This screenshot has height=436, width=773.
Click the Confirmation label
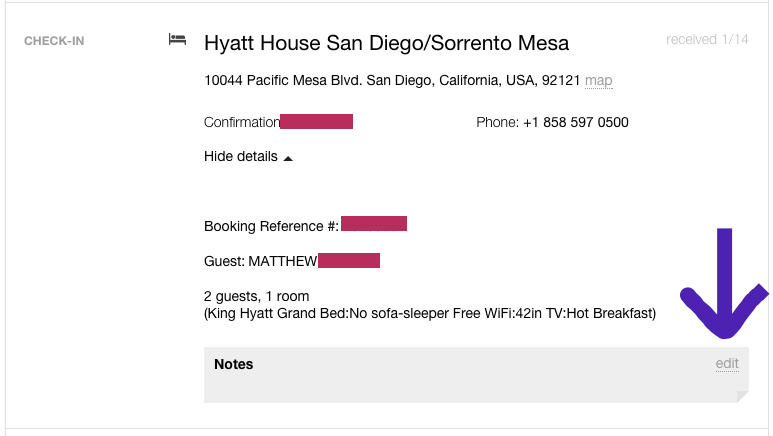click(241, 123)
